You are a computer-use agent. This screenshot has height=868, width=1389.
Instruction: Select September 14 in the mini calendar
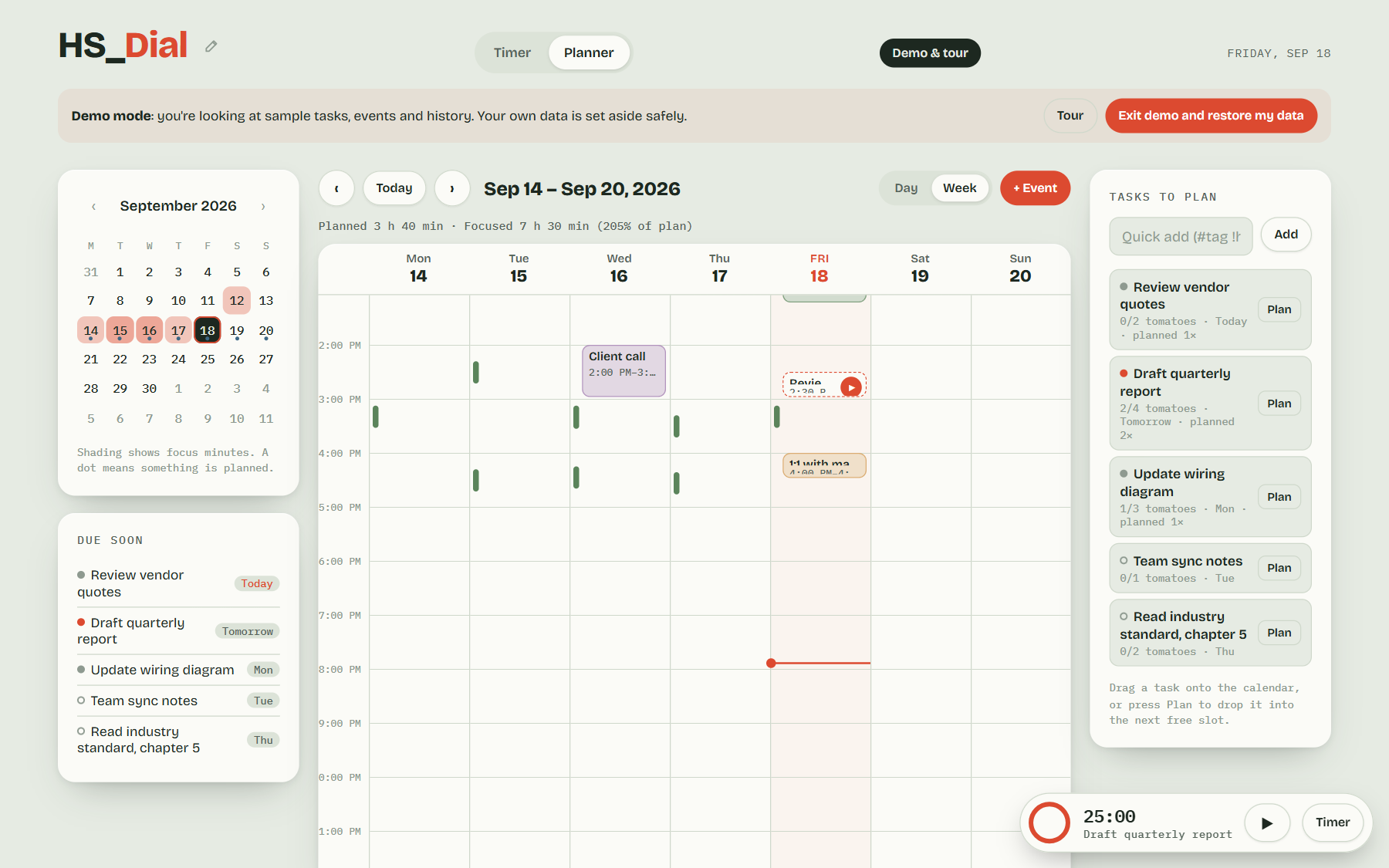tap(91, 330)
